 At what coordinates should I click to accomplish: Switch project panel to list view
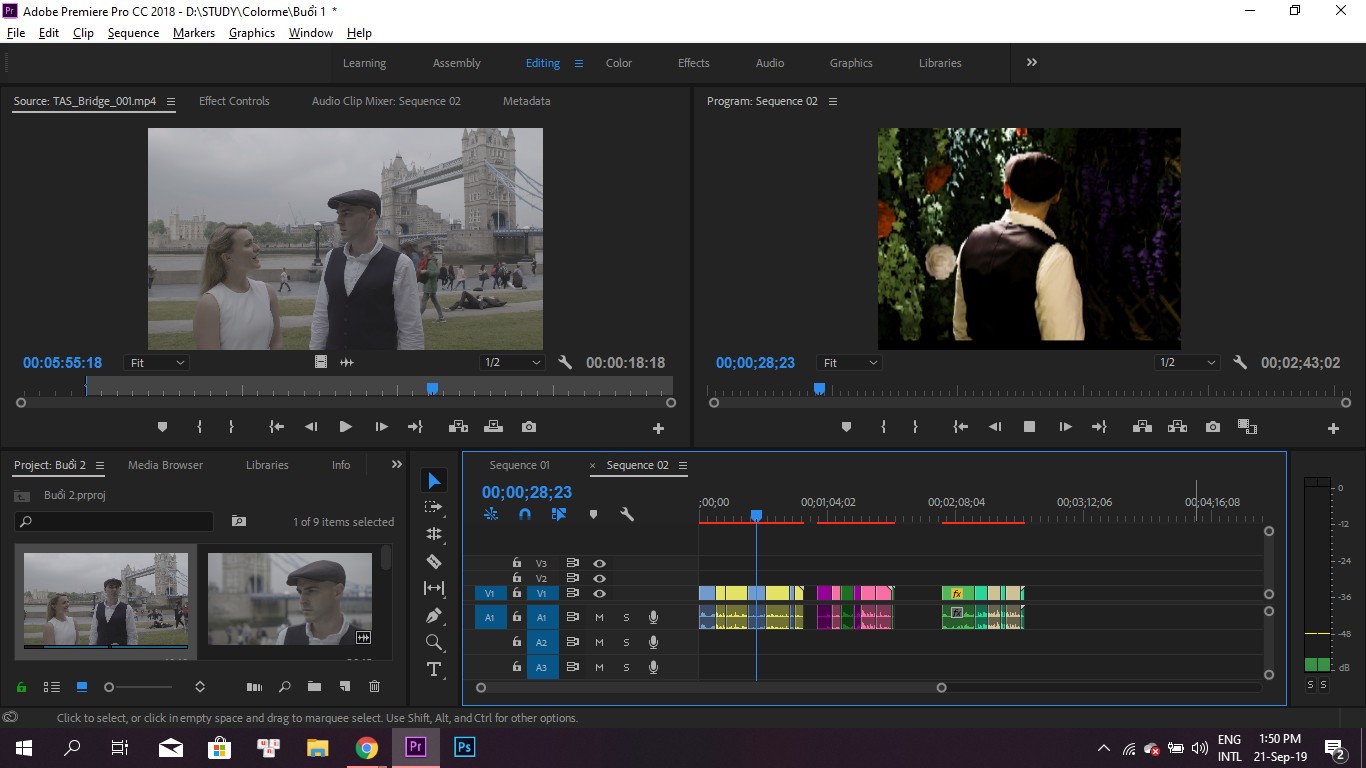52,687
